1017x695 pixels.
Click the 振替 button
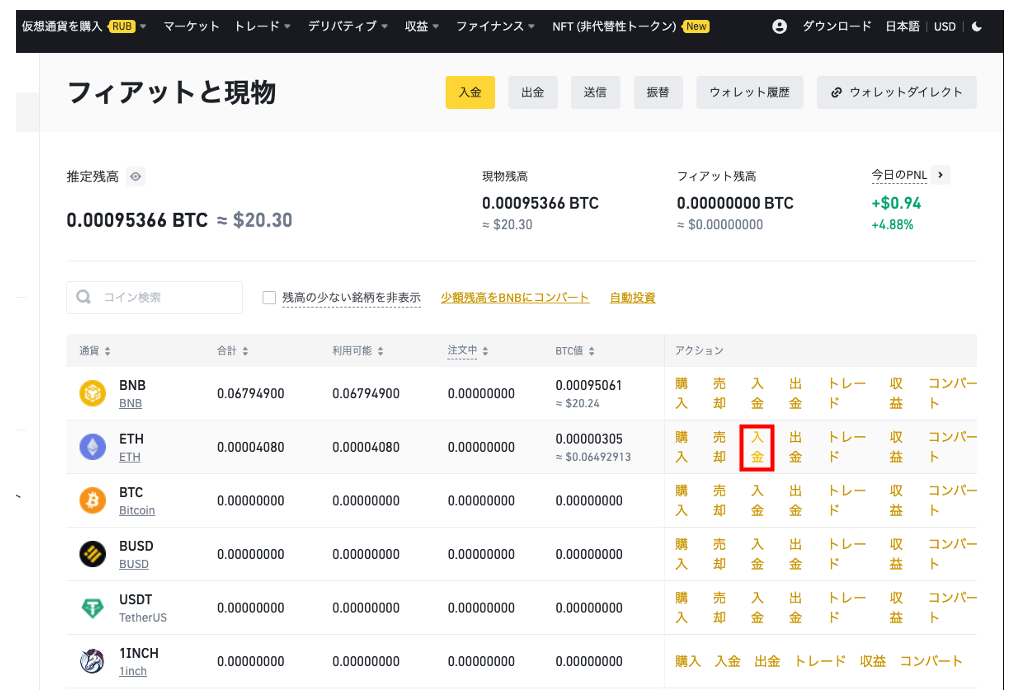point(658,92)
